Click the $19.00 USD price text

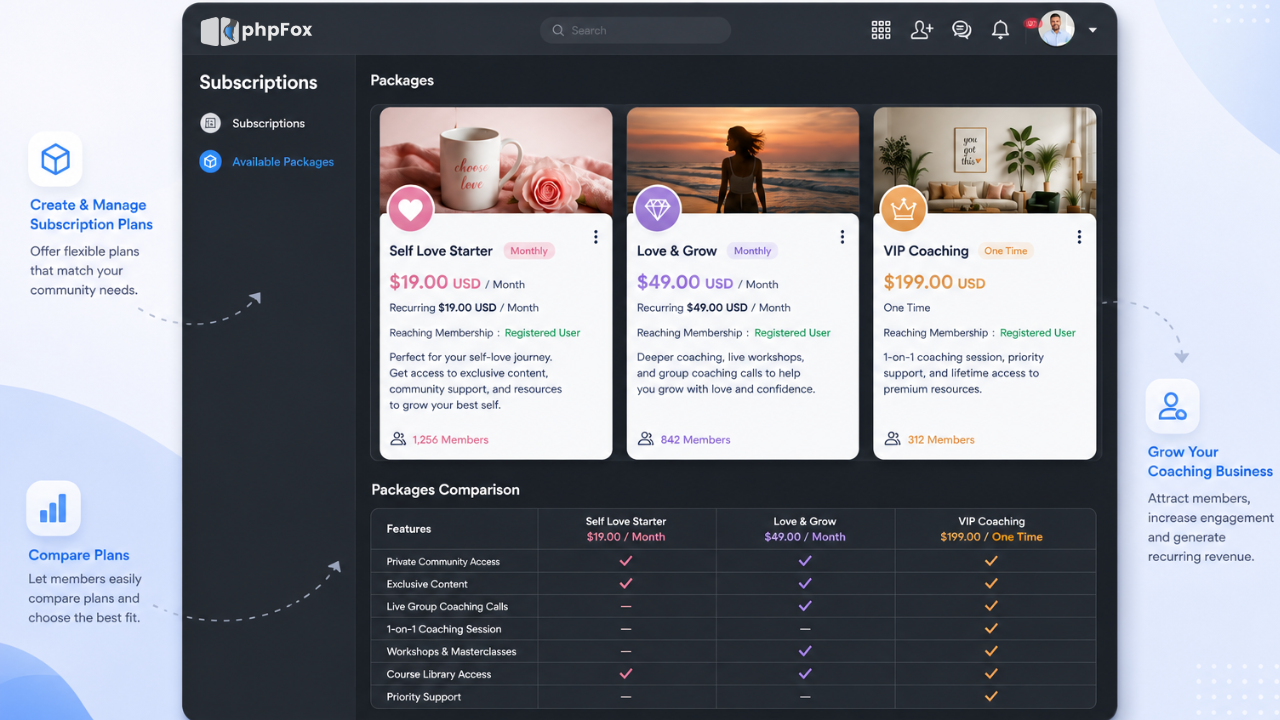(435, 283)
